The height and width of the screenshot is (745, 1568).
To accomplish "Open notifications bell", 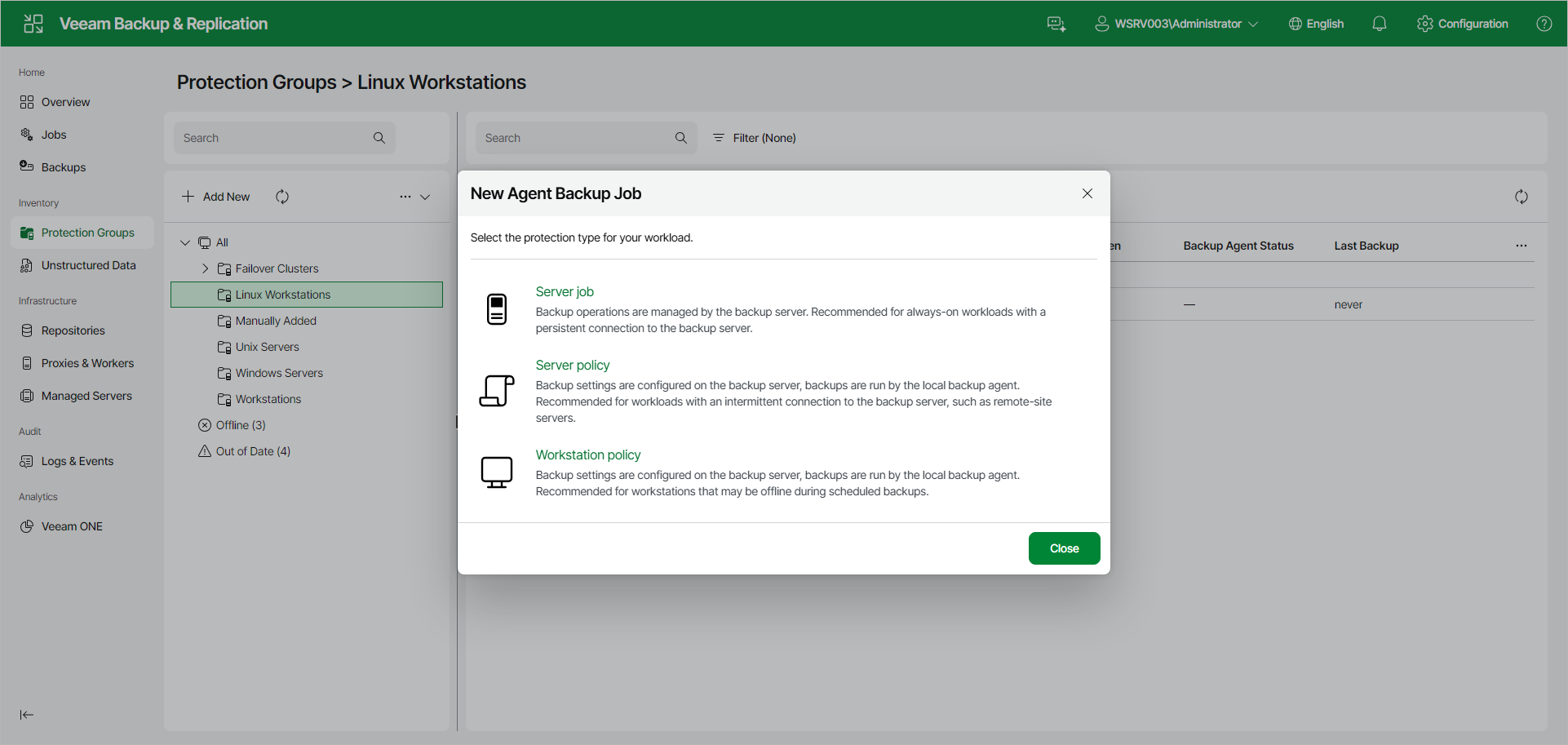I will [x=1380, y=24].
